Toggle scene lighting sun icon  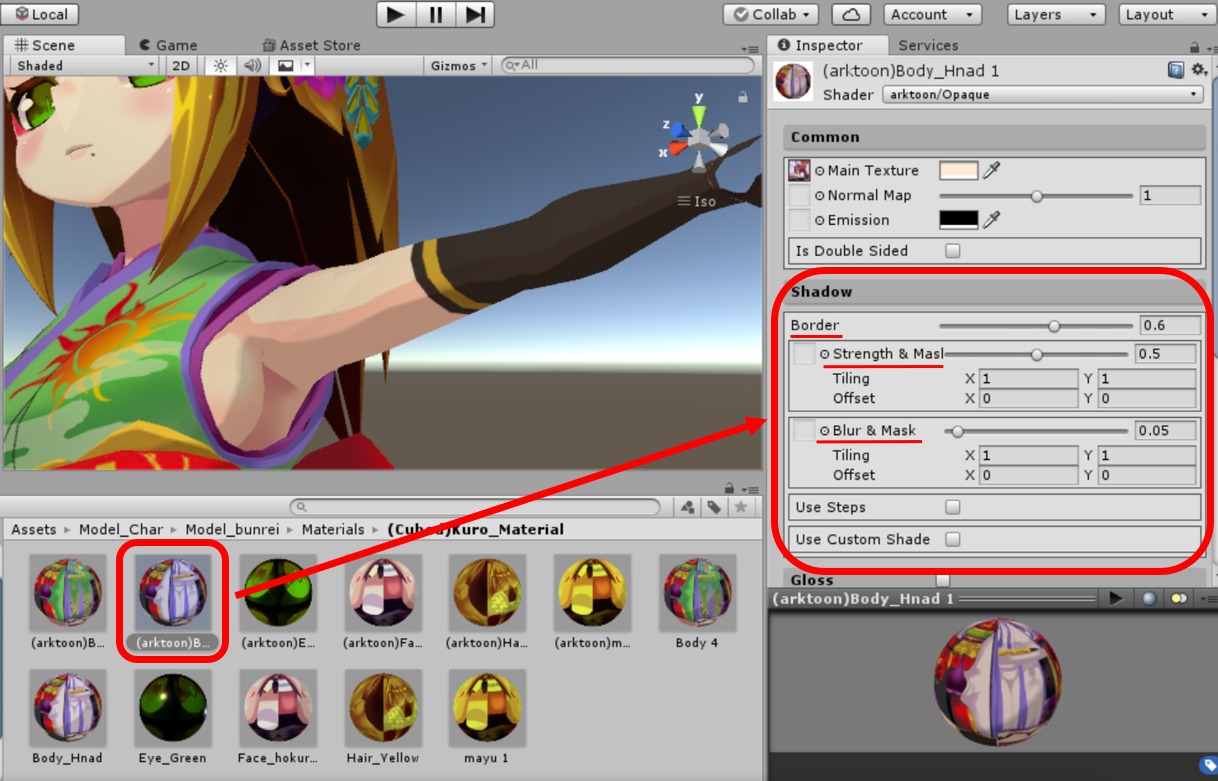220,66
